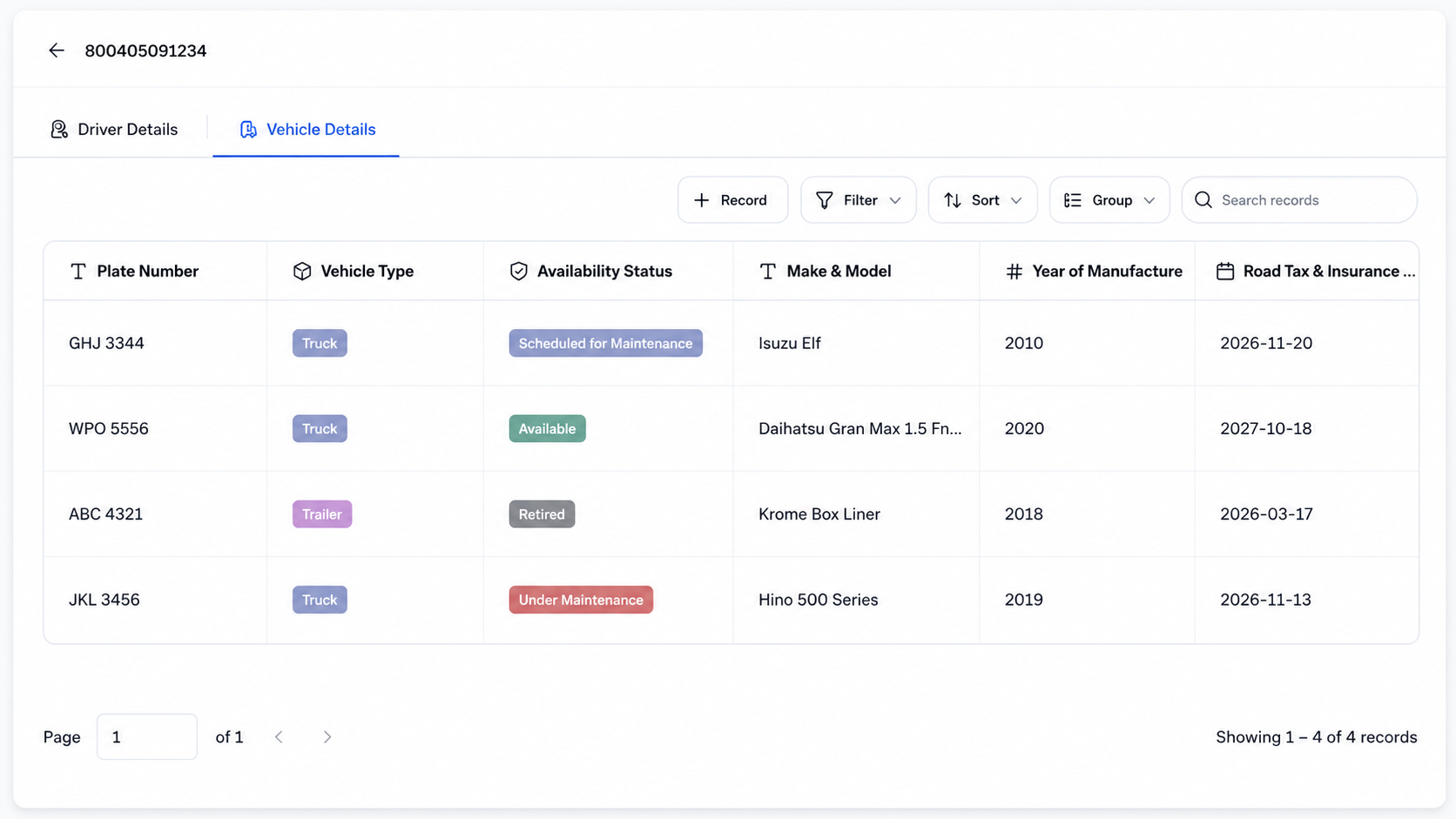Screen dimensions: 1456x819
Task: Click the Vehicle Type cube icon
Action: [302, 272]
